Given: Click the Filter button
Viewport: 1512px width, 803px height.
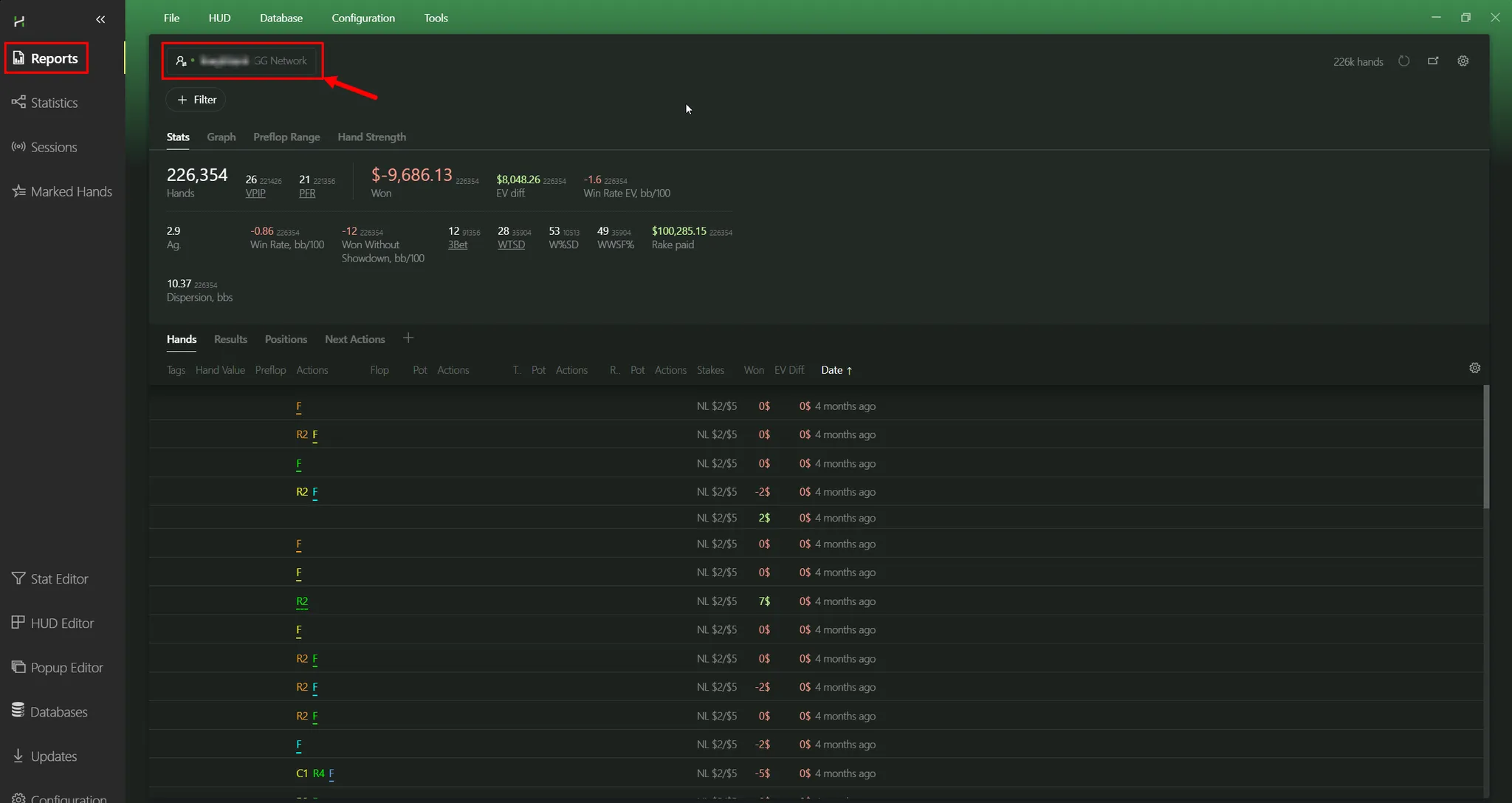Looking at the screenshot, I should (x=196, y=100).
